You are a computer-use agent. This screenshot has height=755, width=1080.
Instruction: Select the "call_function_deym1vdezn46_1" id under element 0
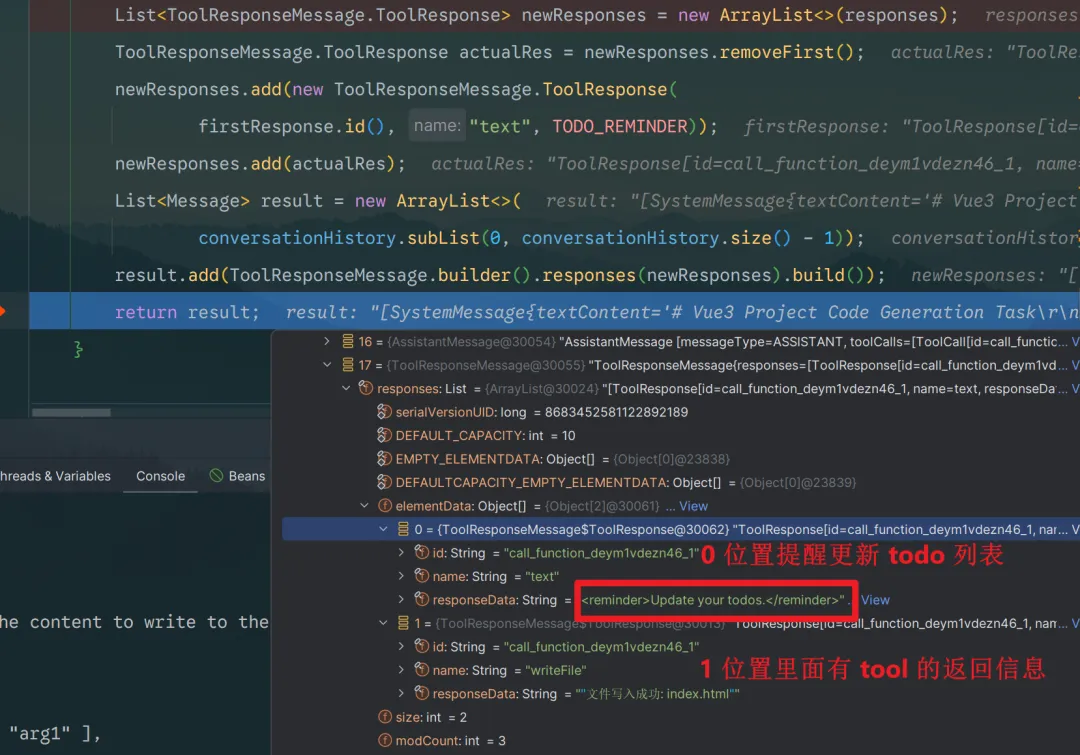[x=601, y=552]
